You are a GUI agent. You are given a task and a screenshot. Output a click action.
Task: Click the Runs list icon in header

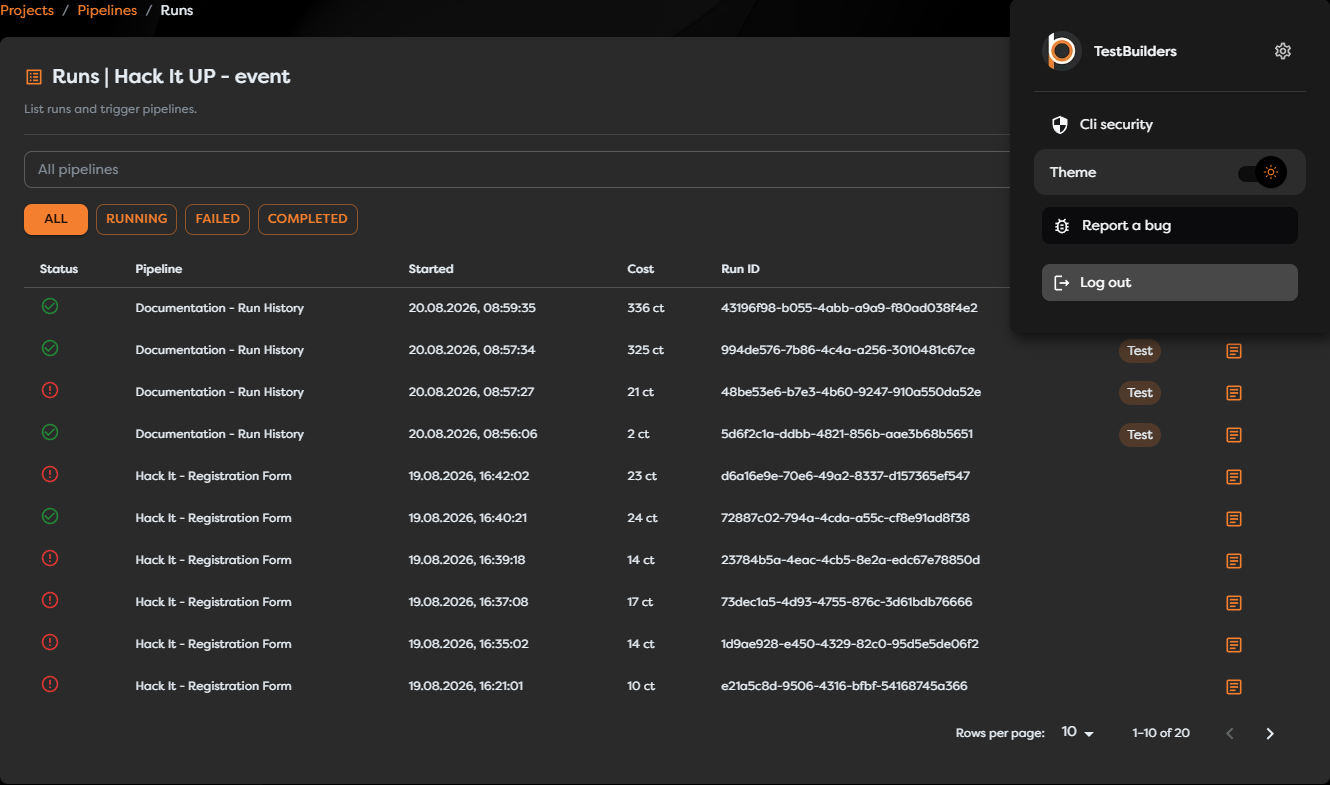pos(34,77)
